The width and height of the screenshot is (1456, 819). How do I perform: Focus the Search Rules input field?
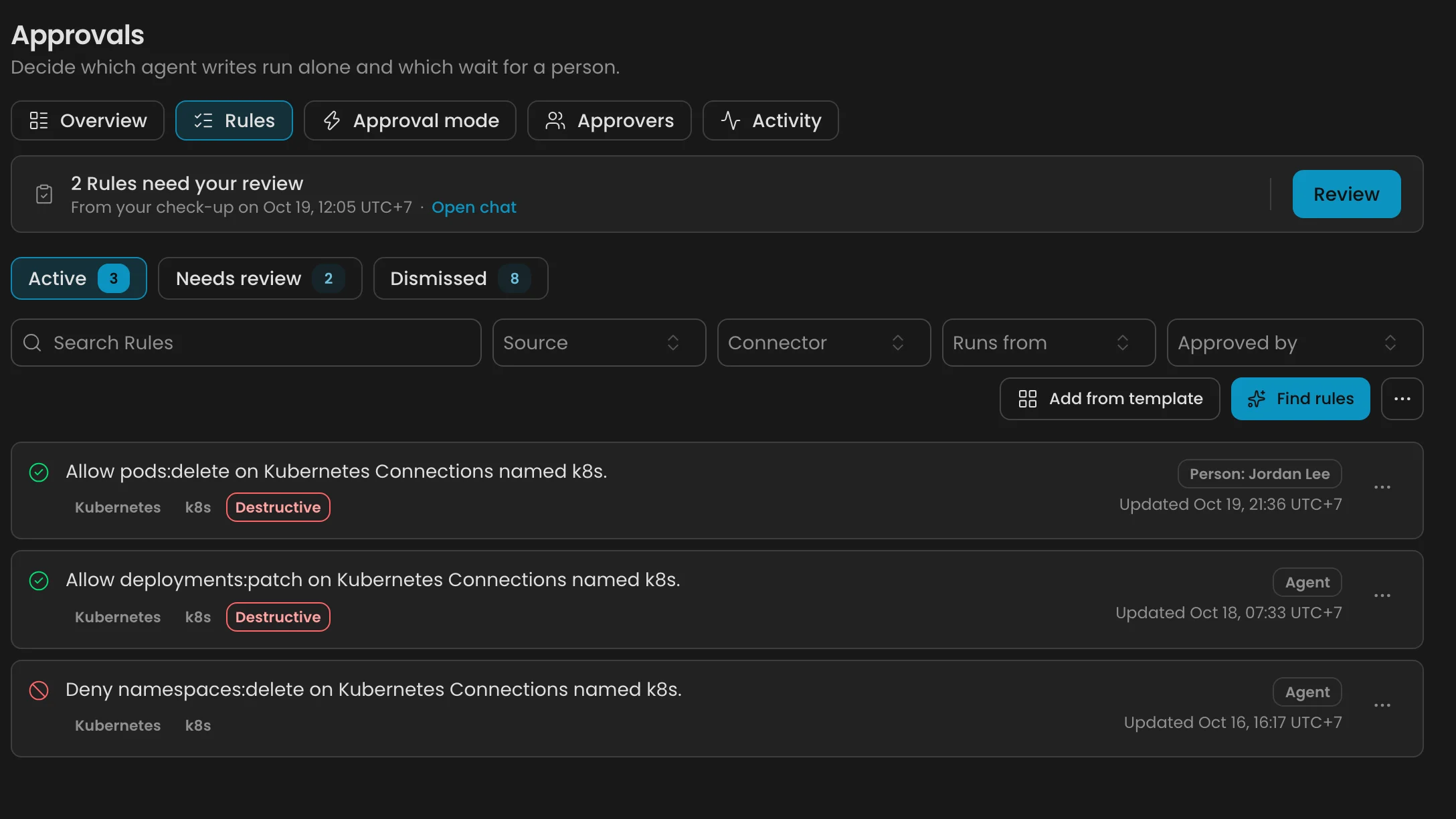coord(246,343)
